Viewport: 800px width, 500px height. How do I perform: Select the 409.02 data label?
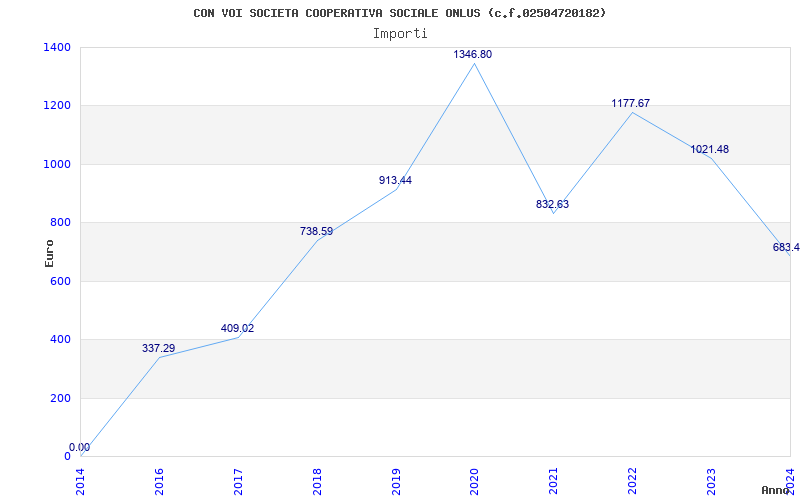point(237,329)
